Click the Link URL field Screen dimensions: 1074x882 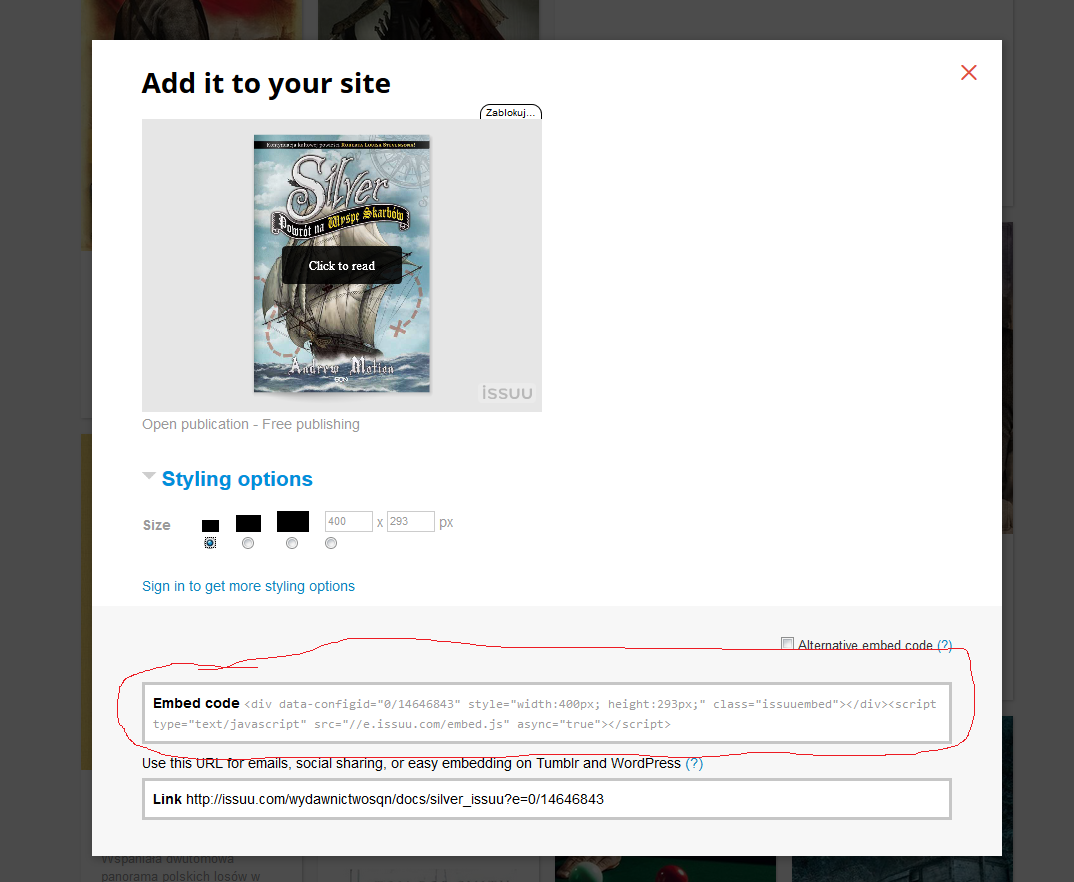[547, 799]
